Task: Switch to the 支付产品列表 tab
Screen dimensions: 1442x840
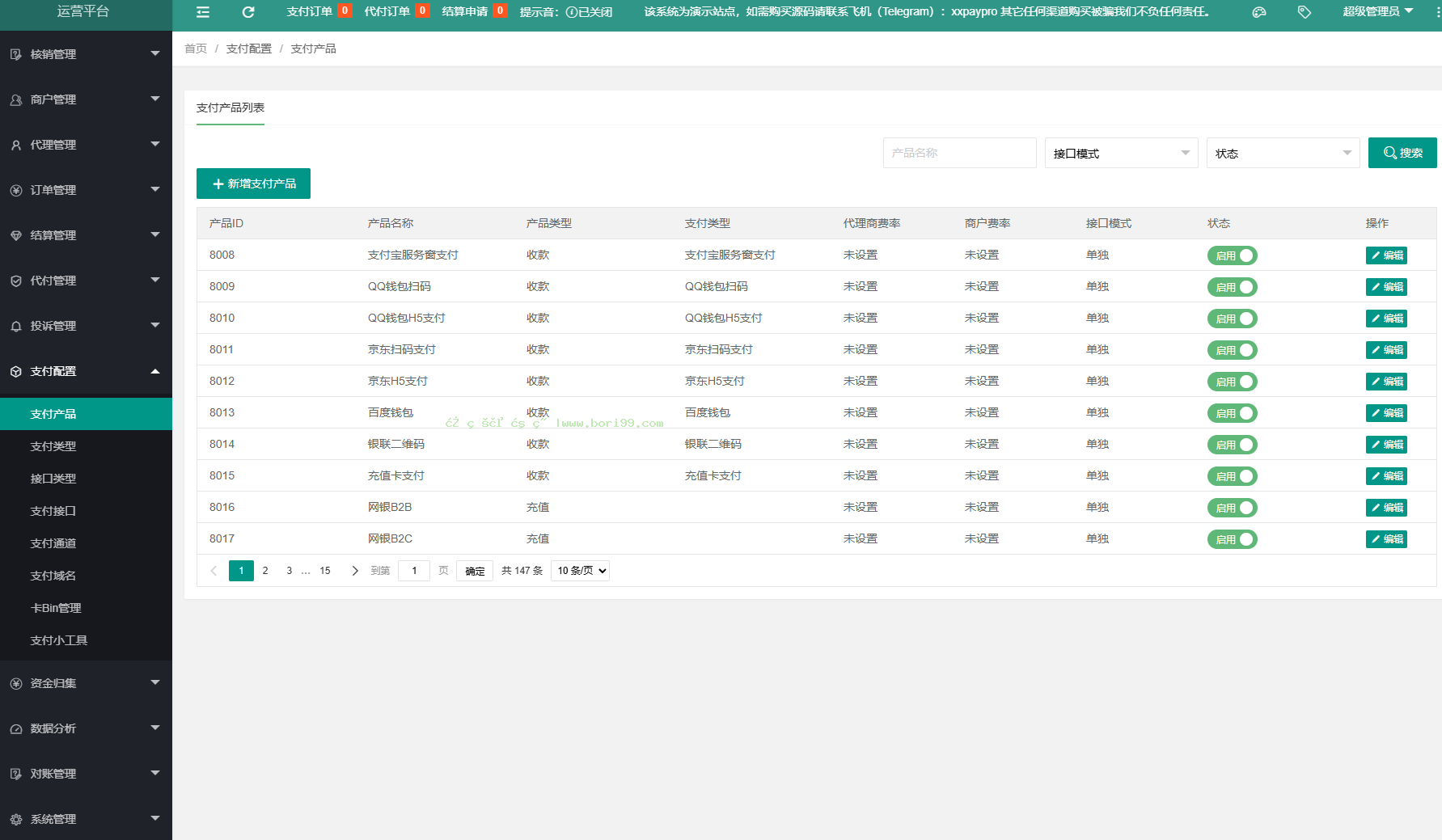Action: coord(230,108)
